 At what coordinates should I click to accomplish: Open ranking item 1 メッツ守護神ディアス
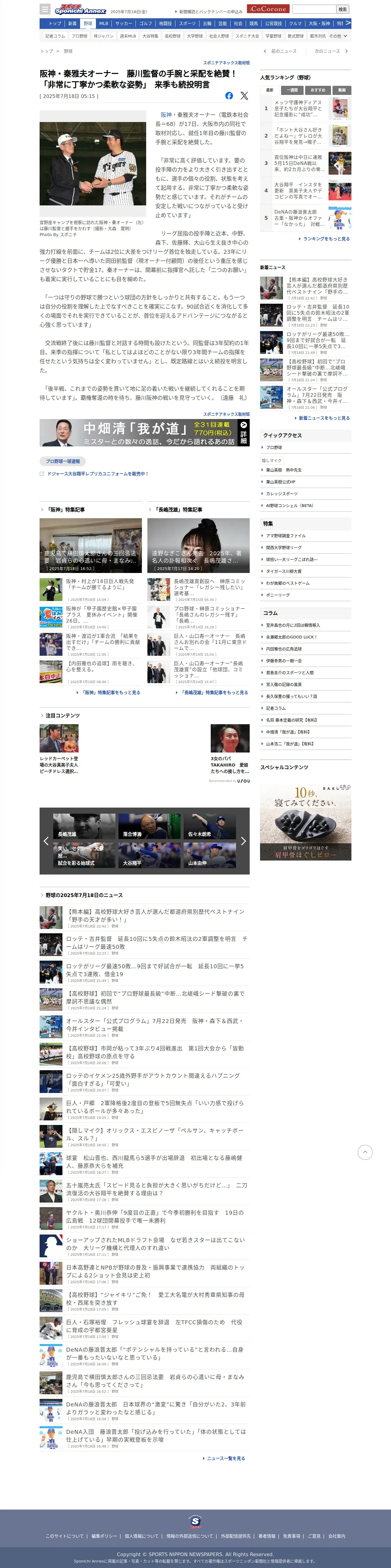[306, 108]
